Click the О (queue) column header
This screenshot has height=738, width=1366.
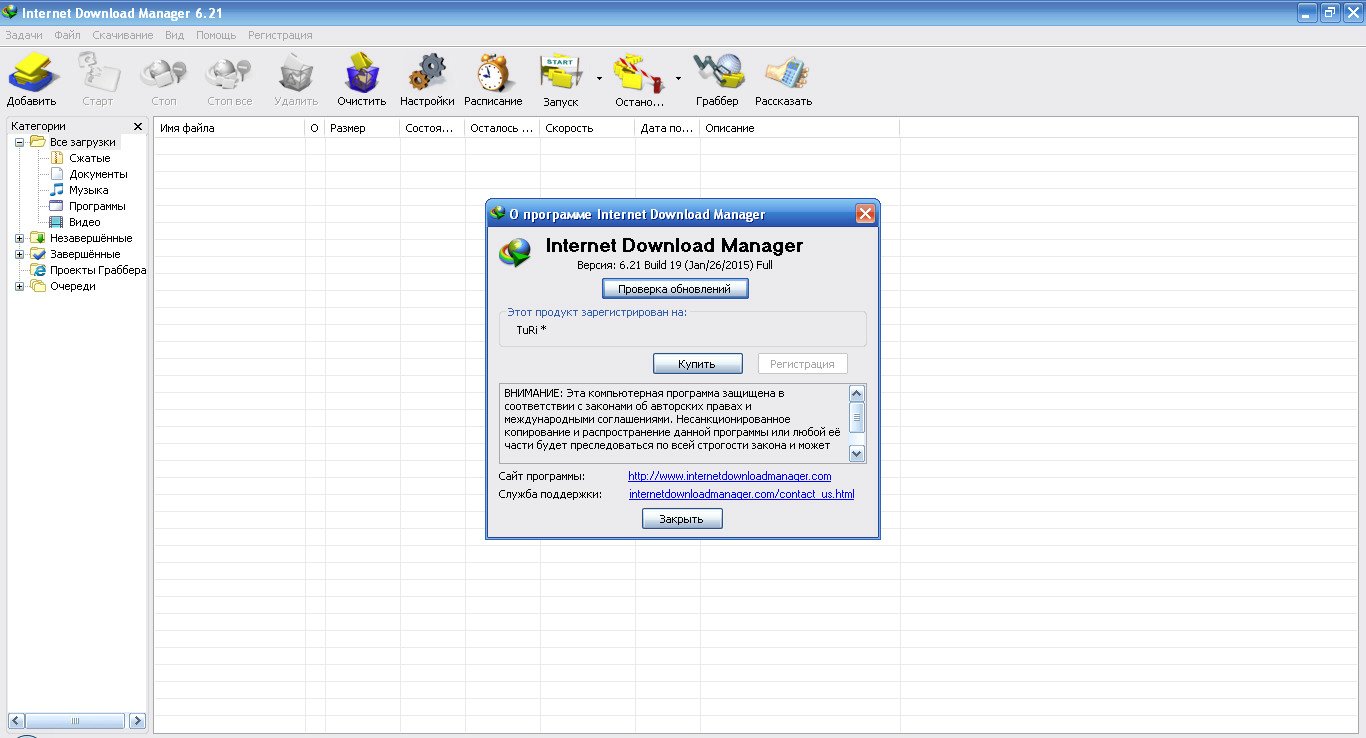314,128
